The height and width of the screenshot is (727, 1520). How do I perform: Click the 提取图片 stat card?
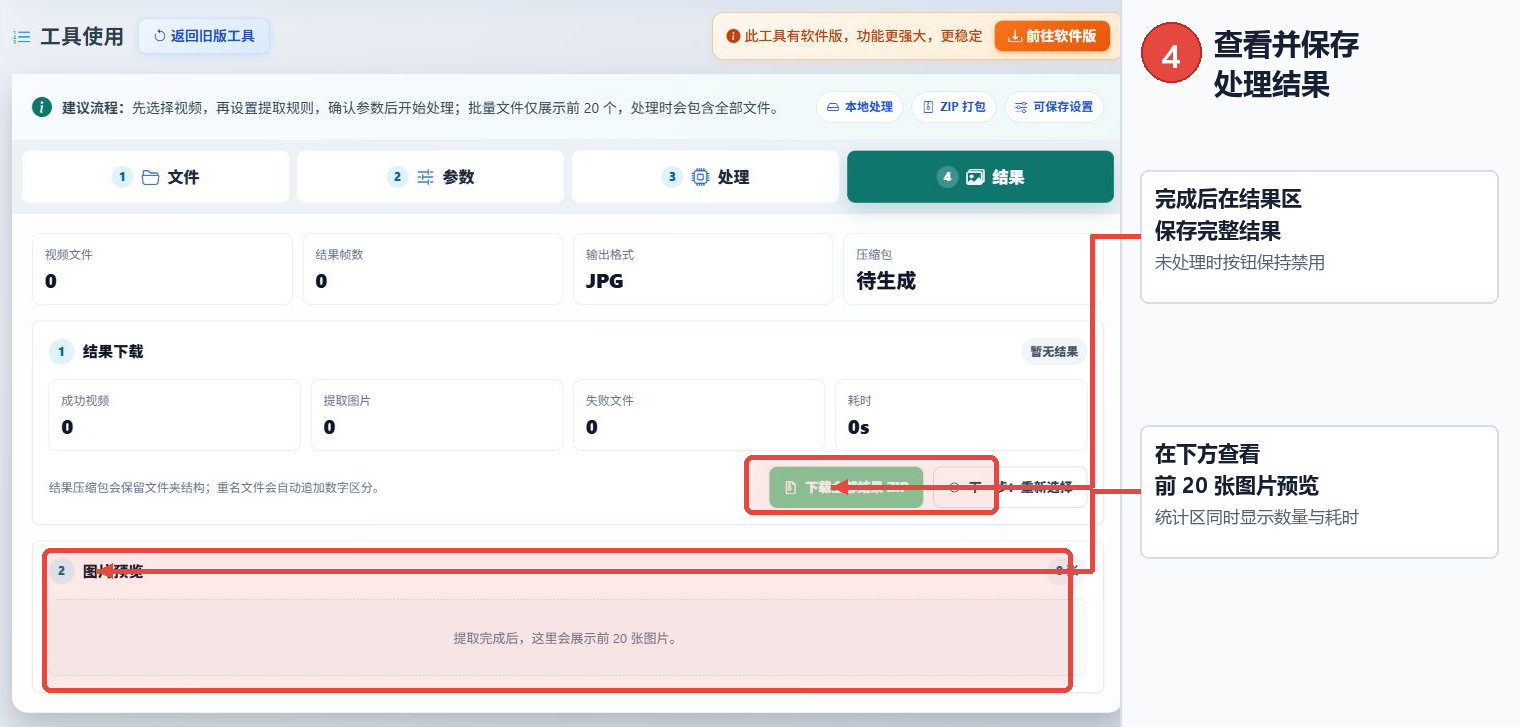pos(437,415)
